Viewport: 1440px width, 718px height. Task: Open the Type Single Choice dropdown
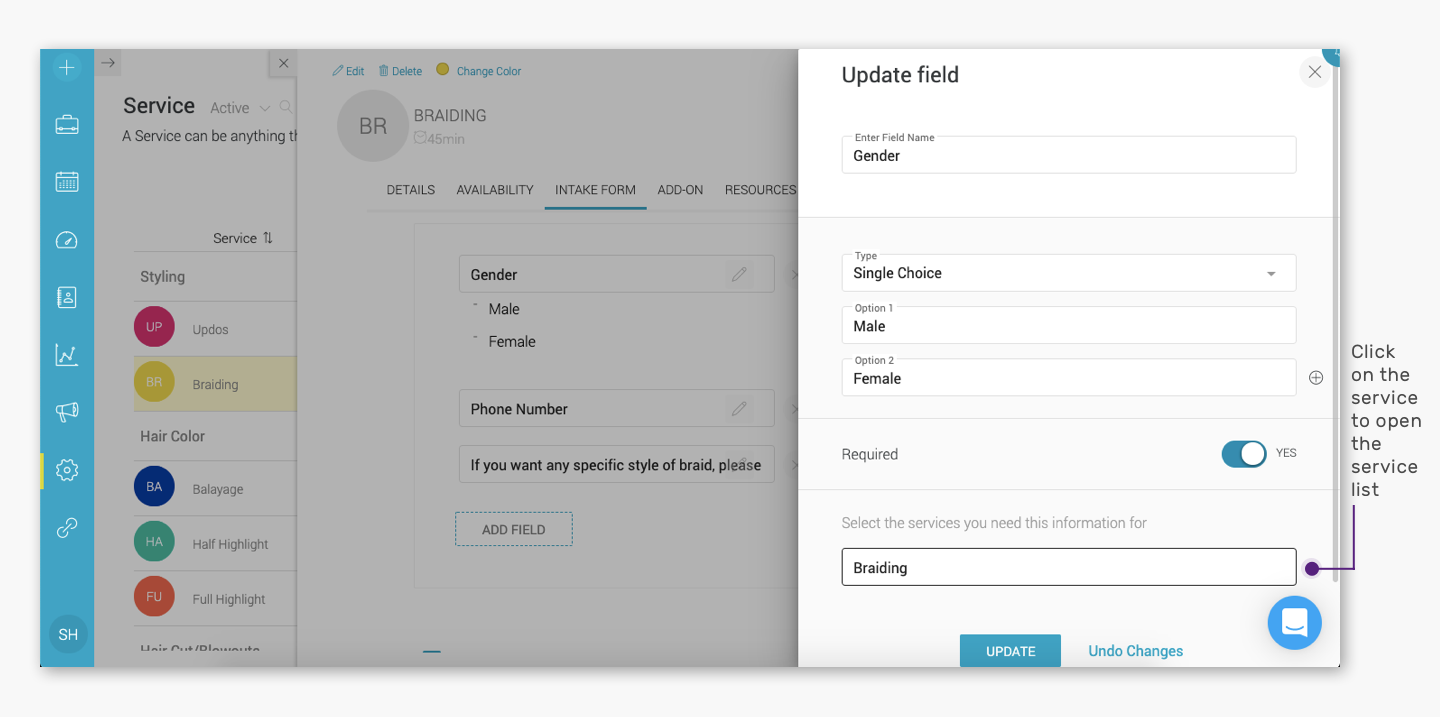[1069, 273]
